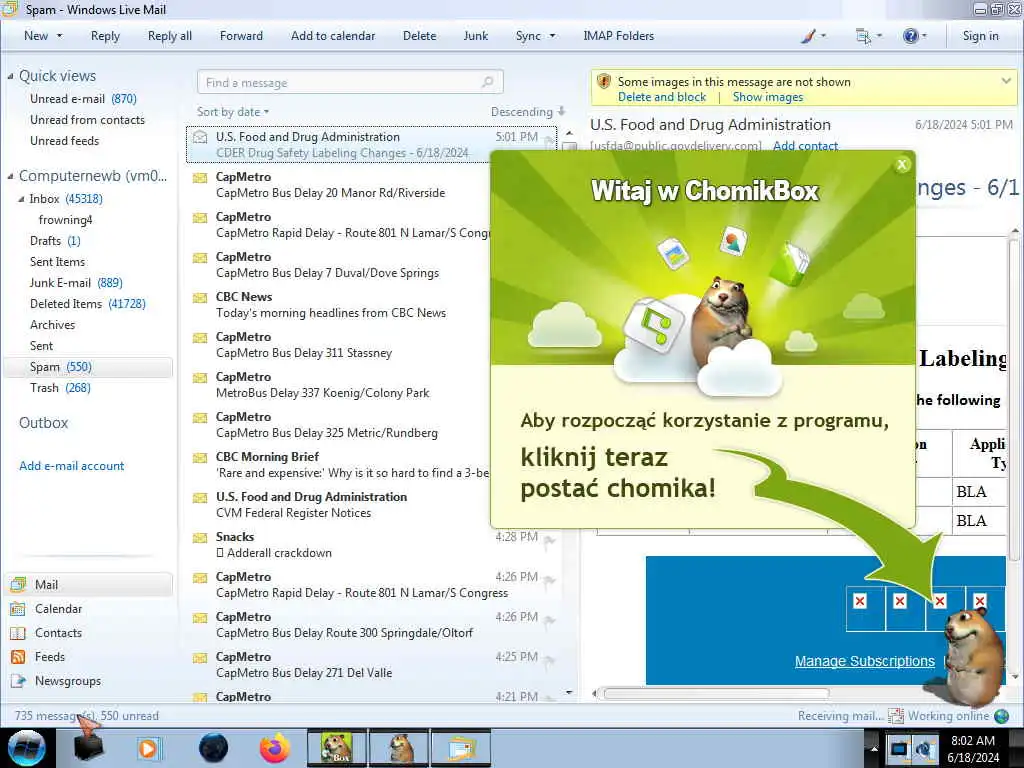Click Reply in the toolbar
Viewport: 1024px width, 768px height.
tap(105, 36)
